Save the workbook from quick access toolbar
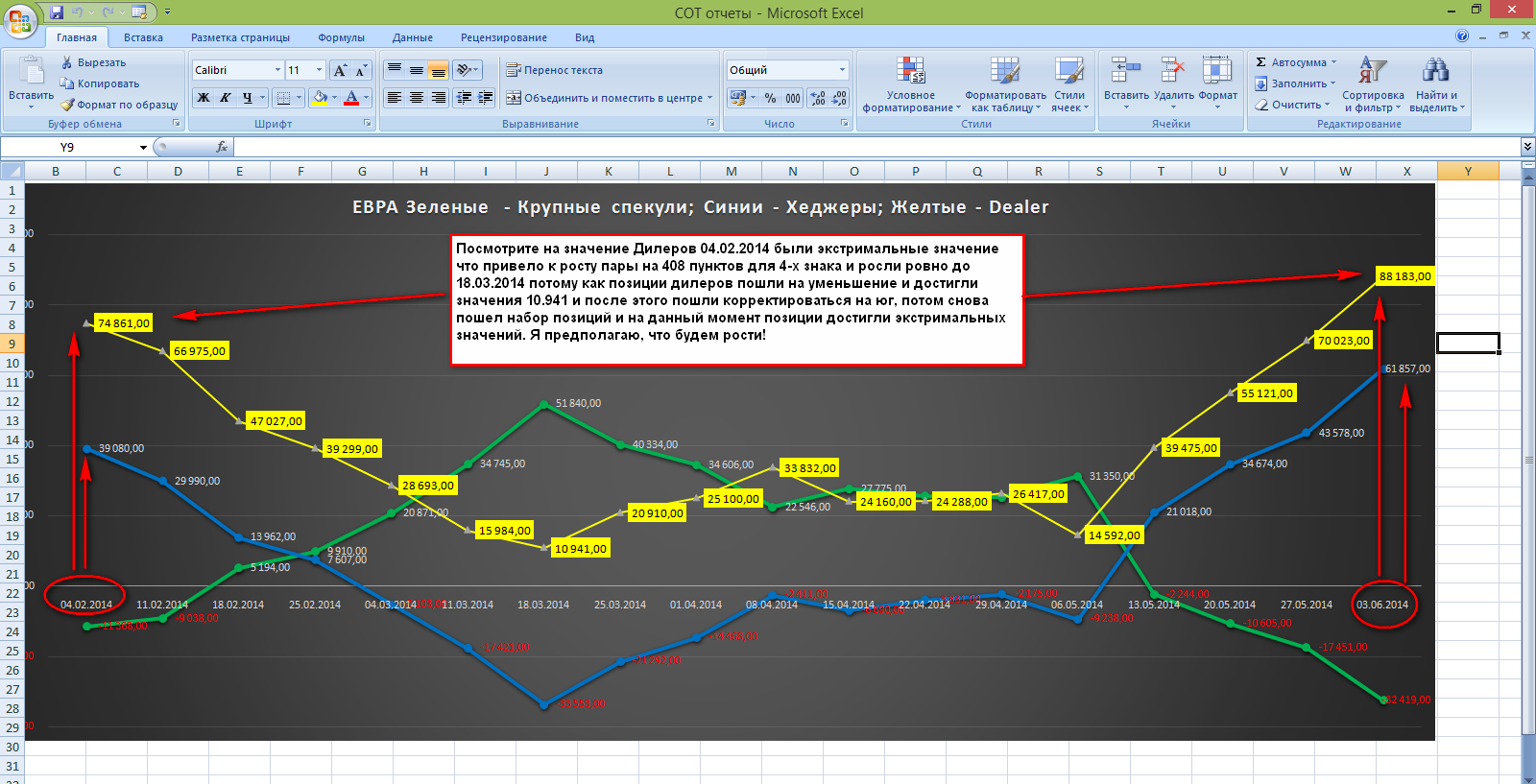The width and height of the screenshot is (1536, 784). pyautogui.click(x=57, y=12)
